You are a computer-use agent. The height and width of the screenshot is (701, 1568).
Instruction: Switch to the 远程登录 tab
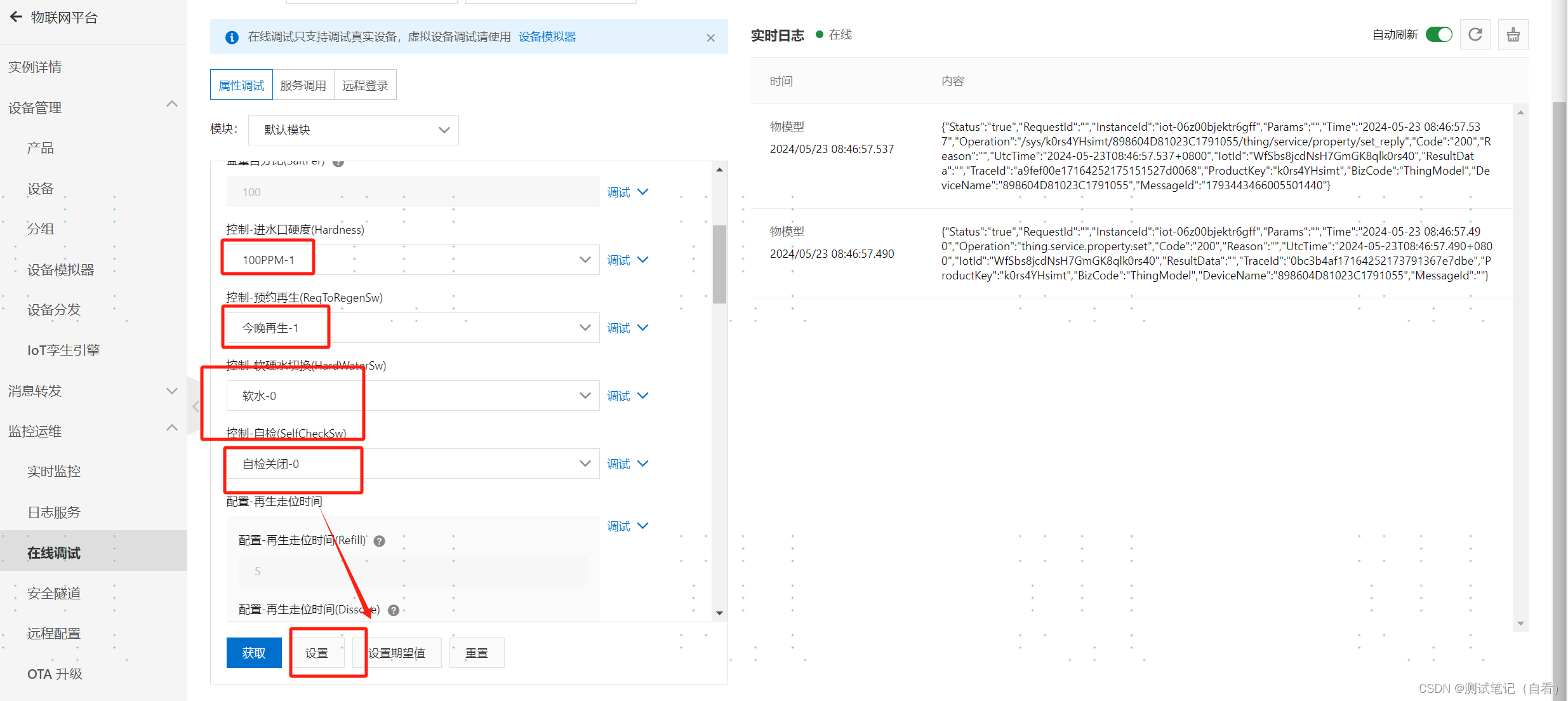tap(365, 85)
